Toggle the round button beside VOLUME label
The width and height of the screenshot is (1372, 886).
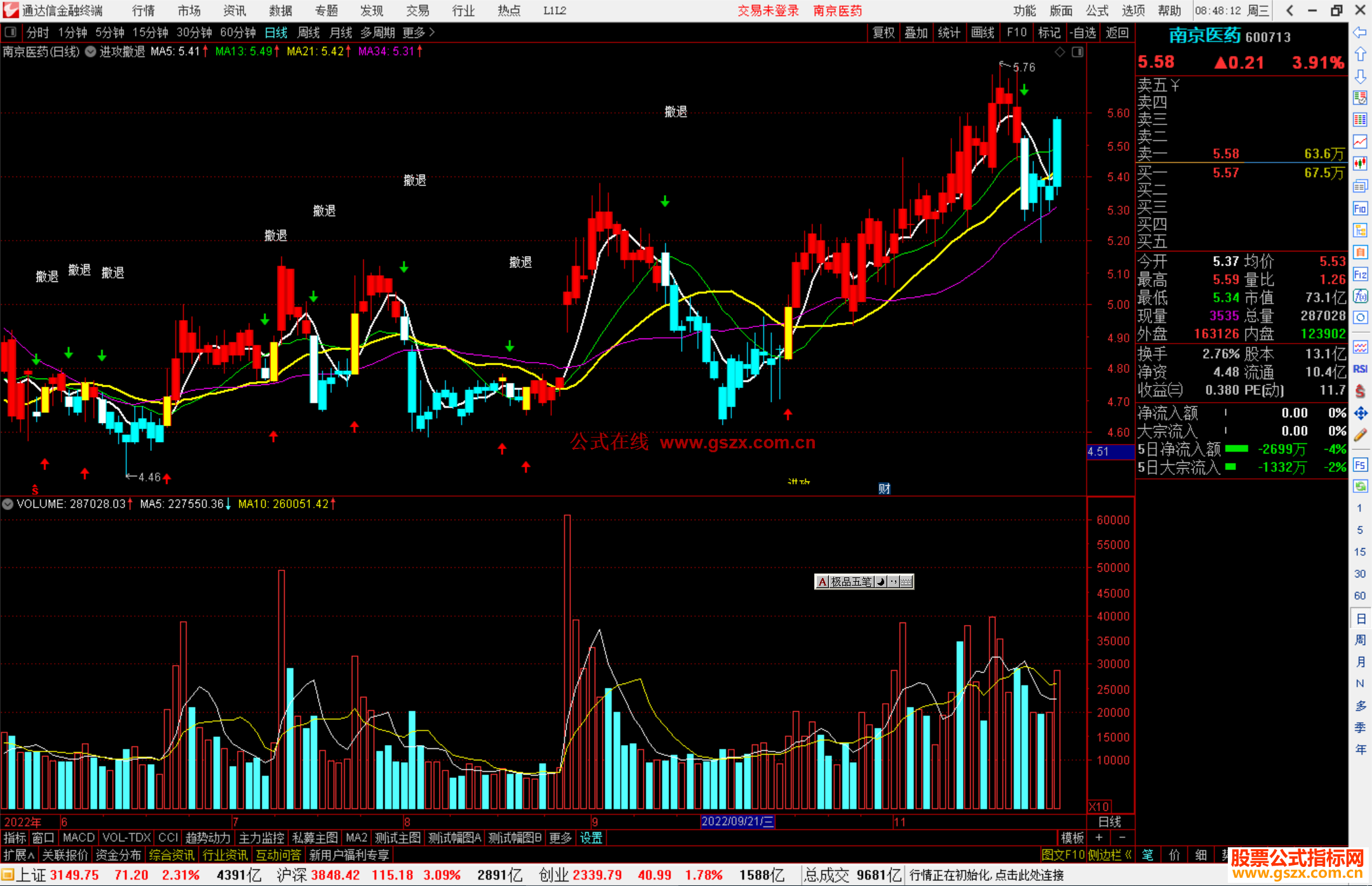tap(8, 504)
